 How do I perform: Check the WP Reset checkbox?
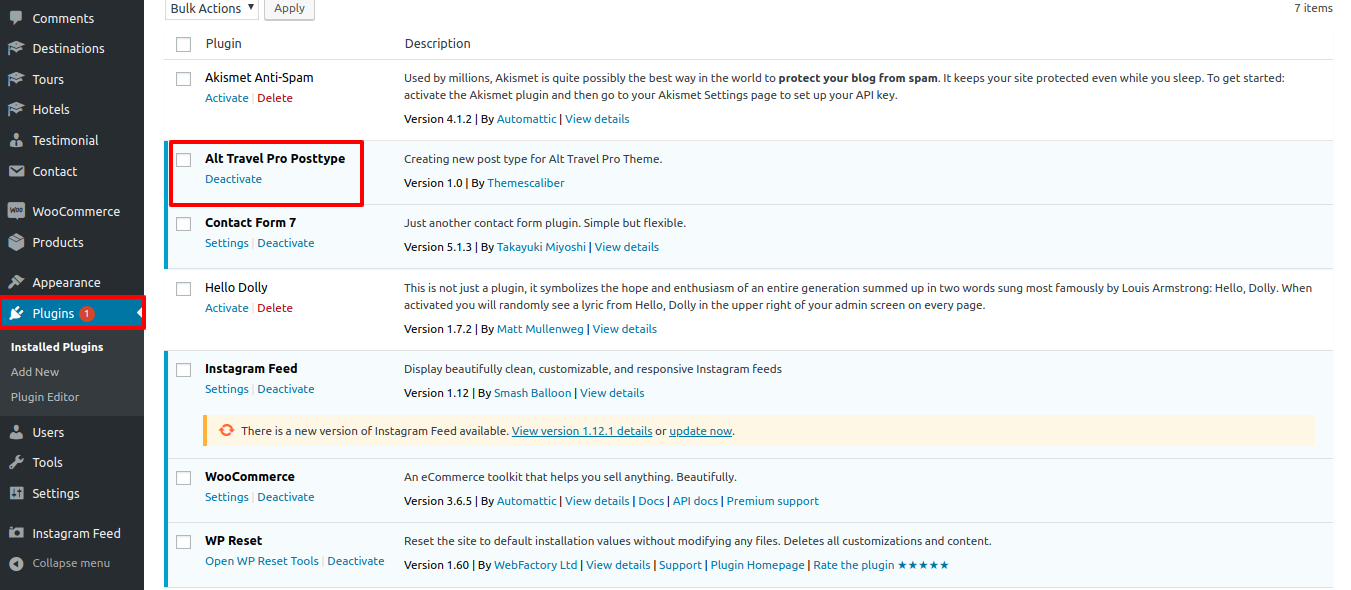pos(183,541)
